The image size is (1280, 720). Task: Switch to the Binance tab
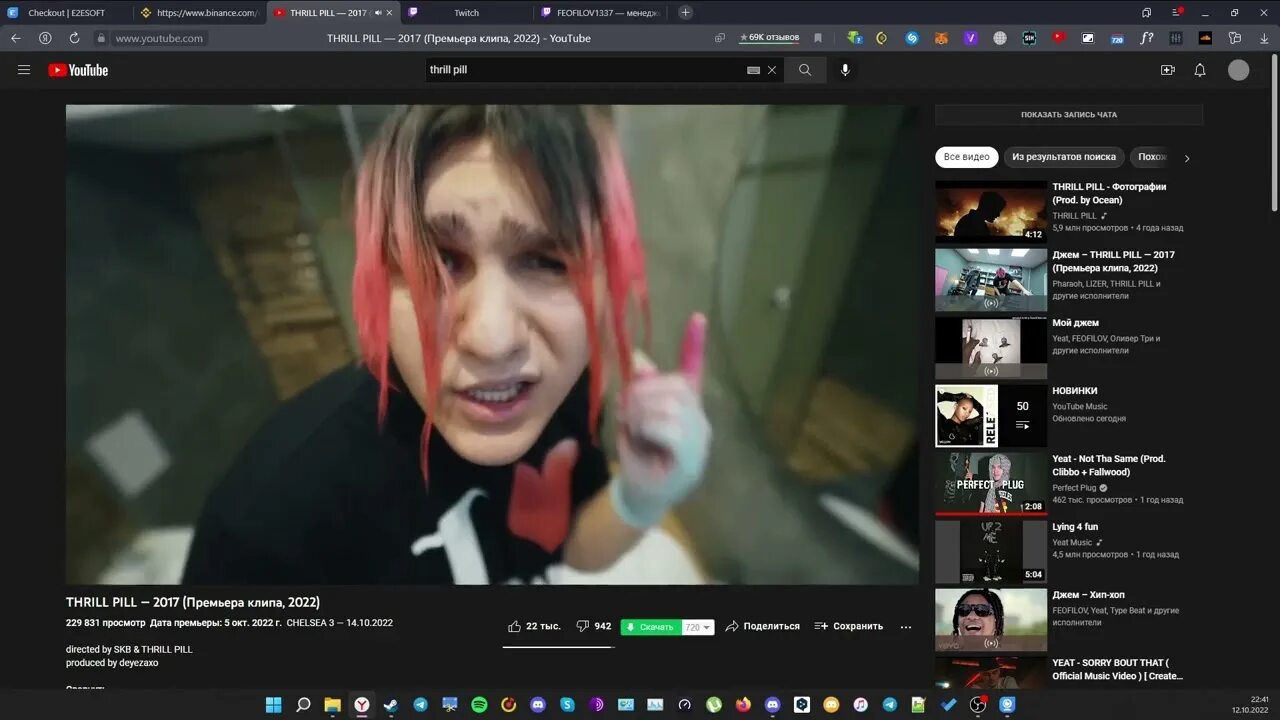[199, 13]
